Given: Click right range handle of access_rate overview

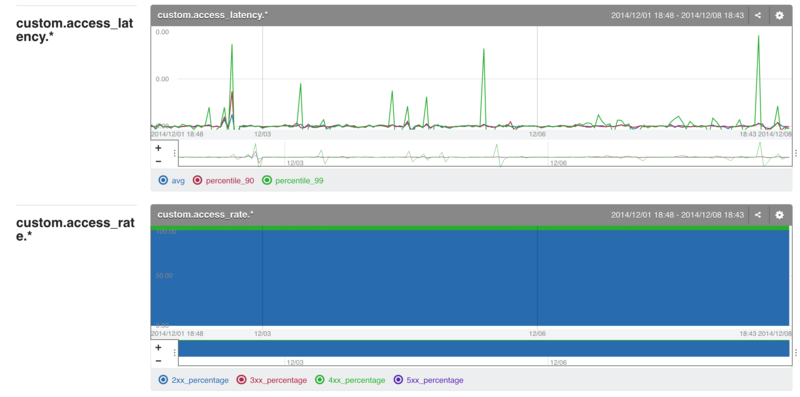Looking at the screenshot, I should click(795, 352).
